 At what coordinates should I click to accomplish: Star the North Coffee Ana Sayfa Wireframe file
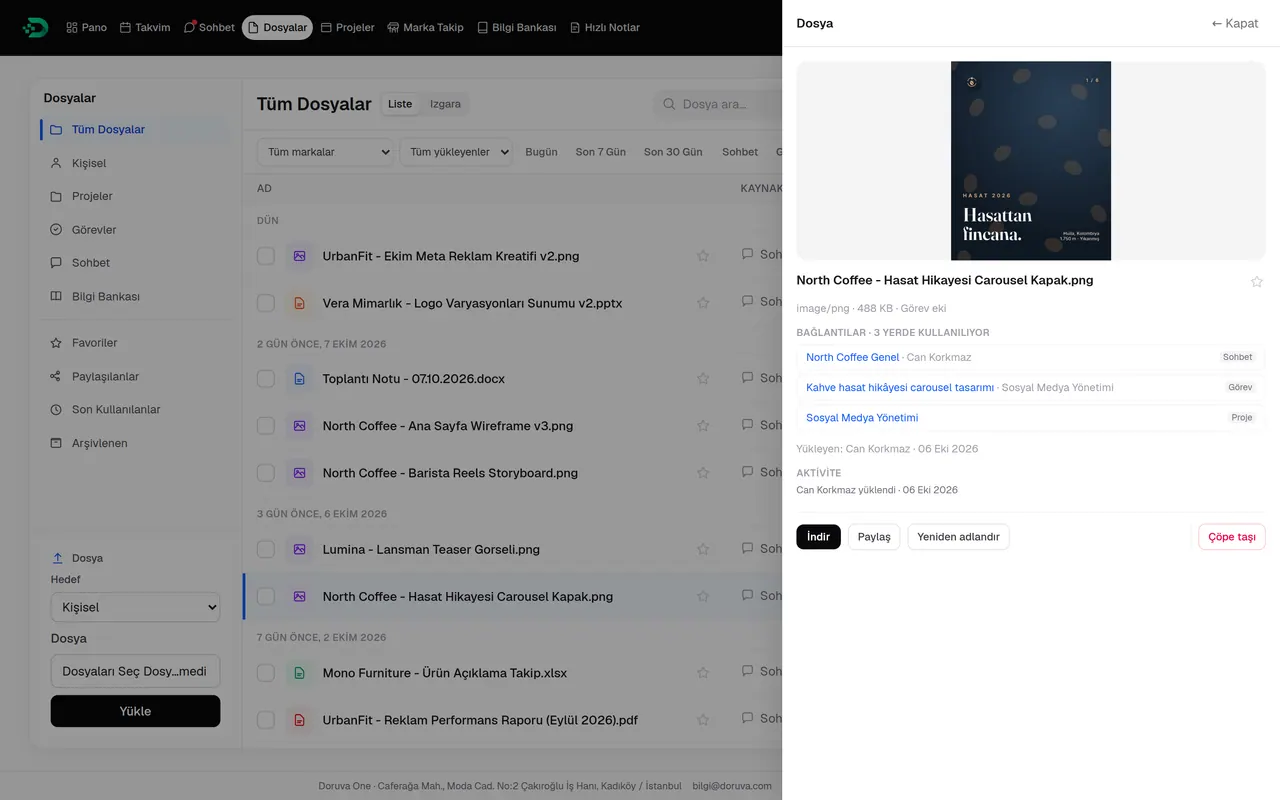703,426
